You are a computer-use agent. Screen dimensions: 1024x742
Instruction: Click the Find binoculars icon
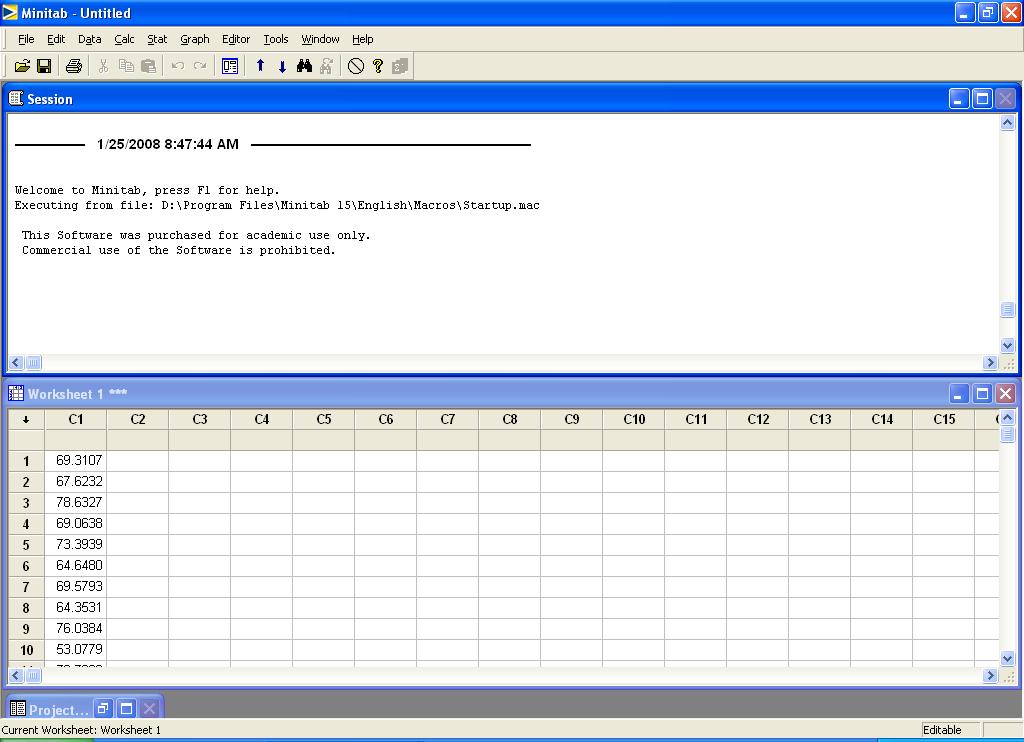click(305, 66)
